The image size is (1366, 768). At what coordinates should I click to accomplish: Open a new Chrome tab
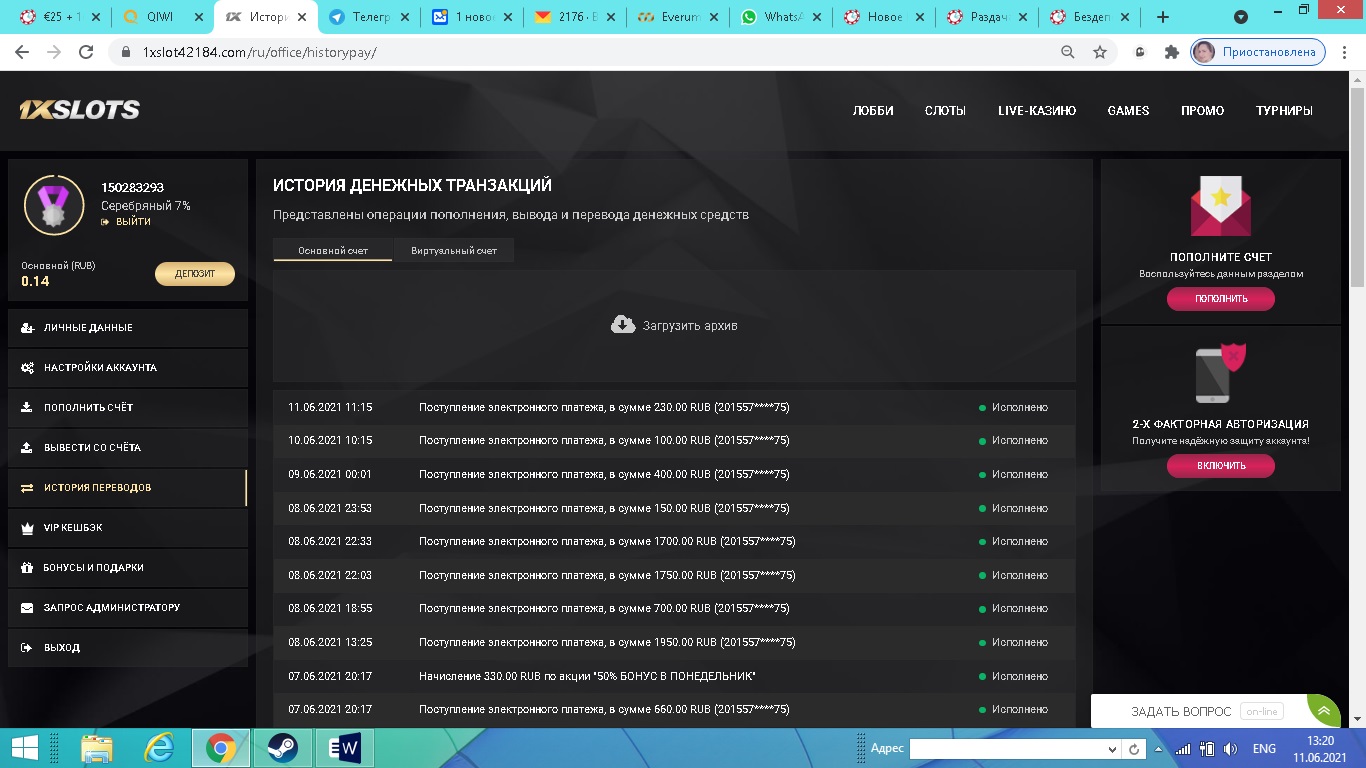pos(1162,17)
